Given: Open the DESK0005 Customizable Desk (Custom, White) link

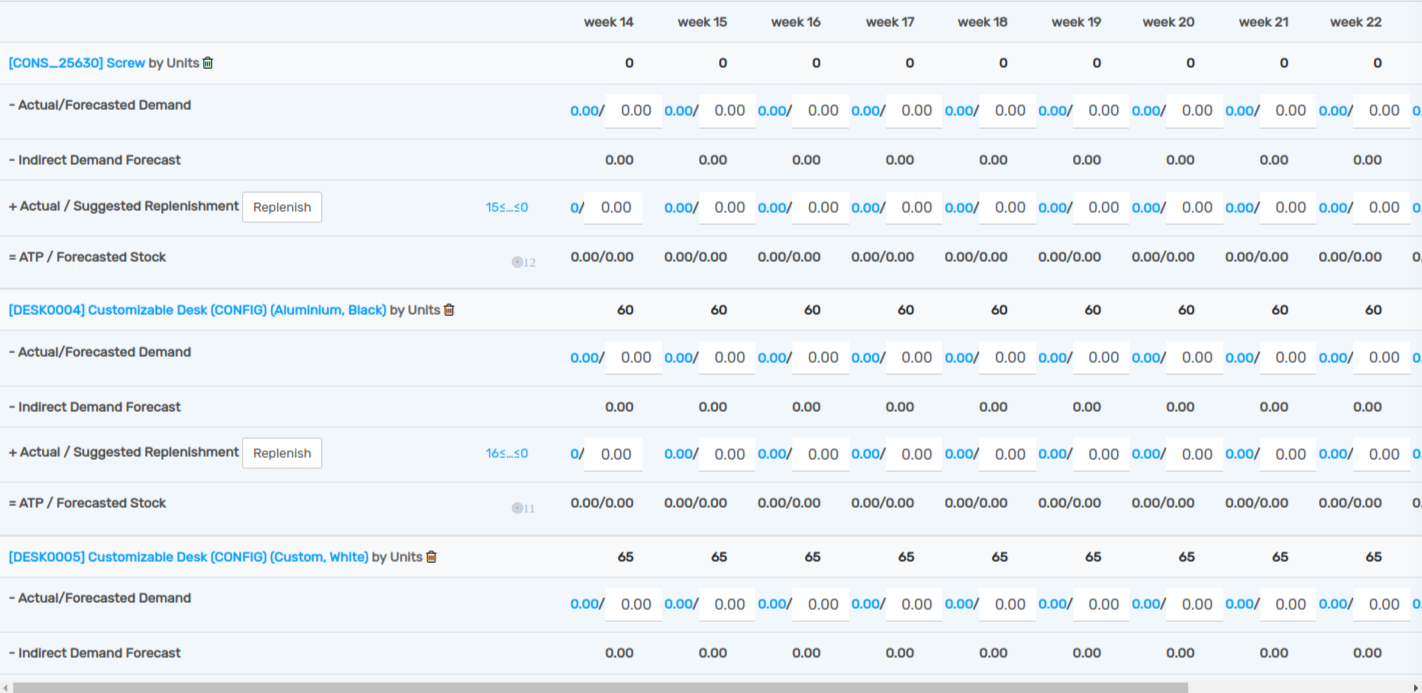Looking at the screenshot, I should click(188, 557).
